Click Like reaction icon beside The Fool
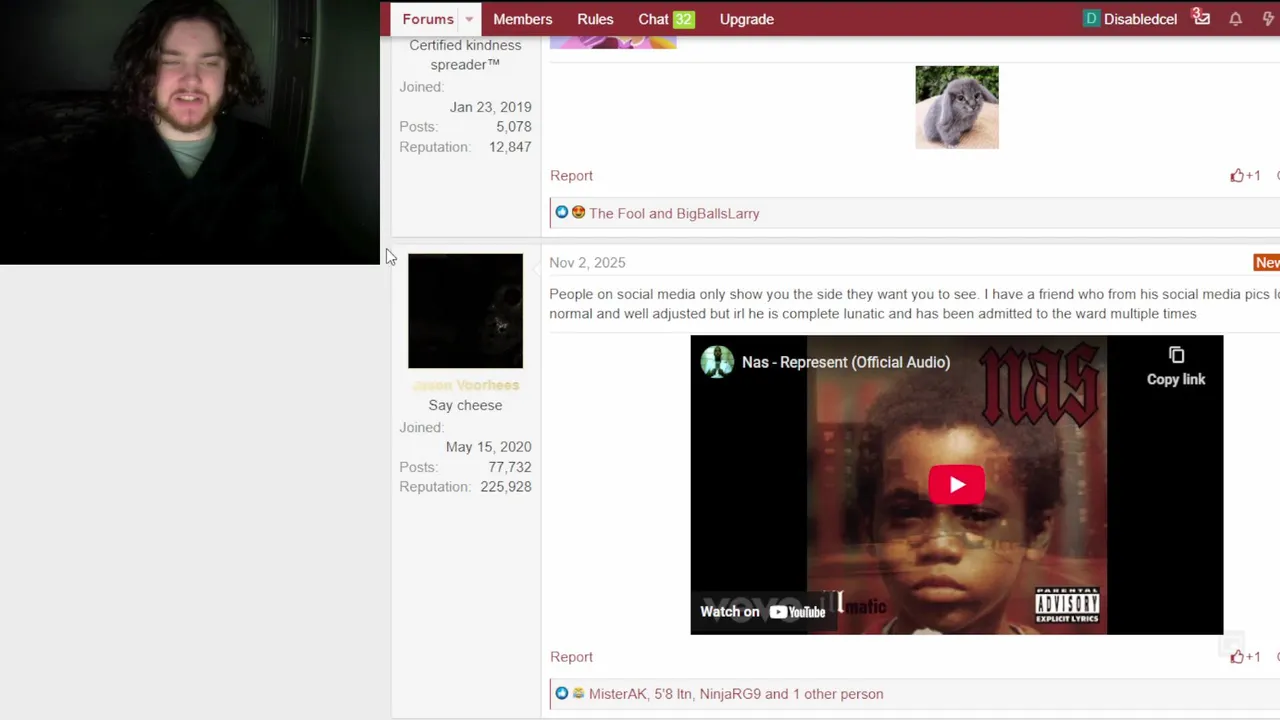 coord(561,213)
